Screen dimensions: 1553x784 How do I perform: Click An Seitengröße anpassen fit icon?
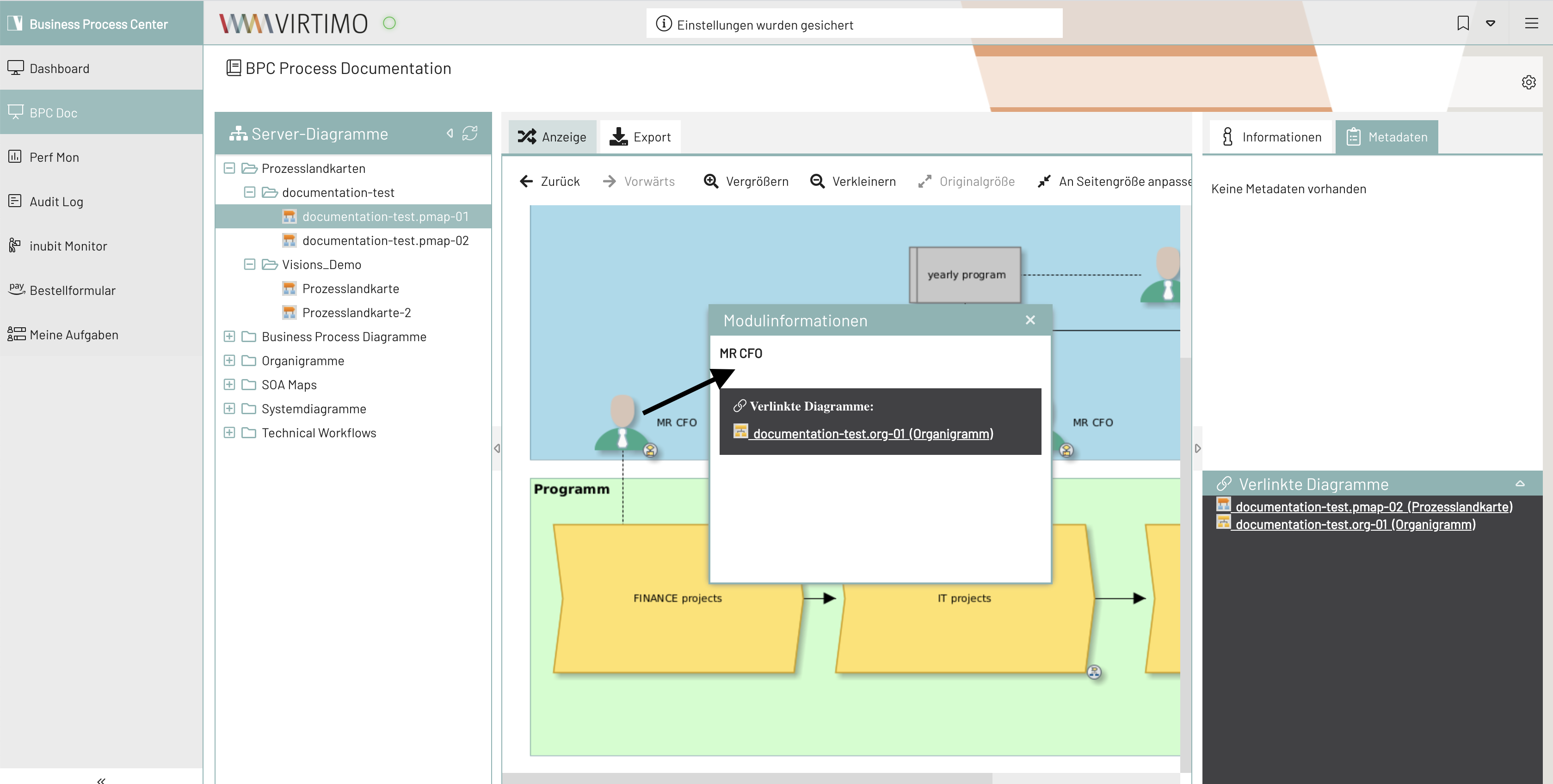point(1043,181)
